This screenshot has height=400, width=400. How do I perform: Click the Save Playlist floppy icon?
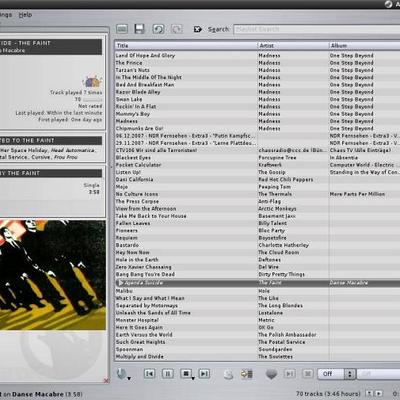[139, 29]
